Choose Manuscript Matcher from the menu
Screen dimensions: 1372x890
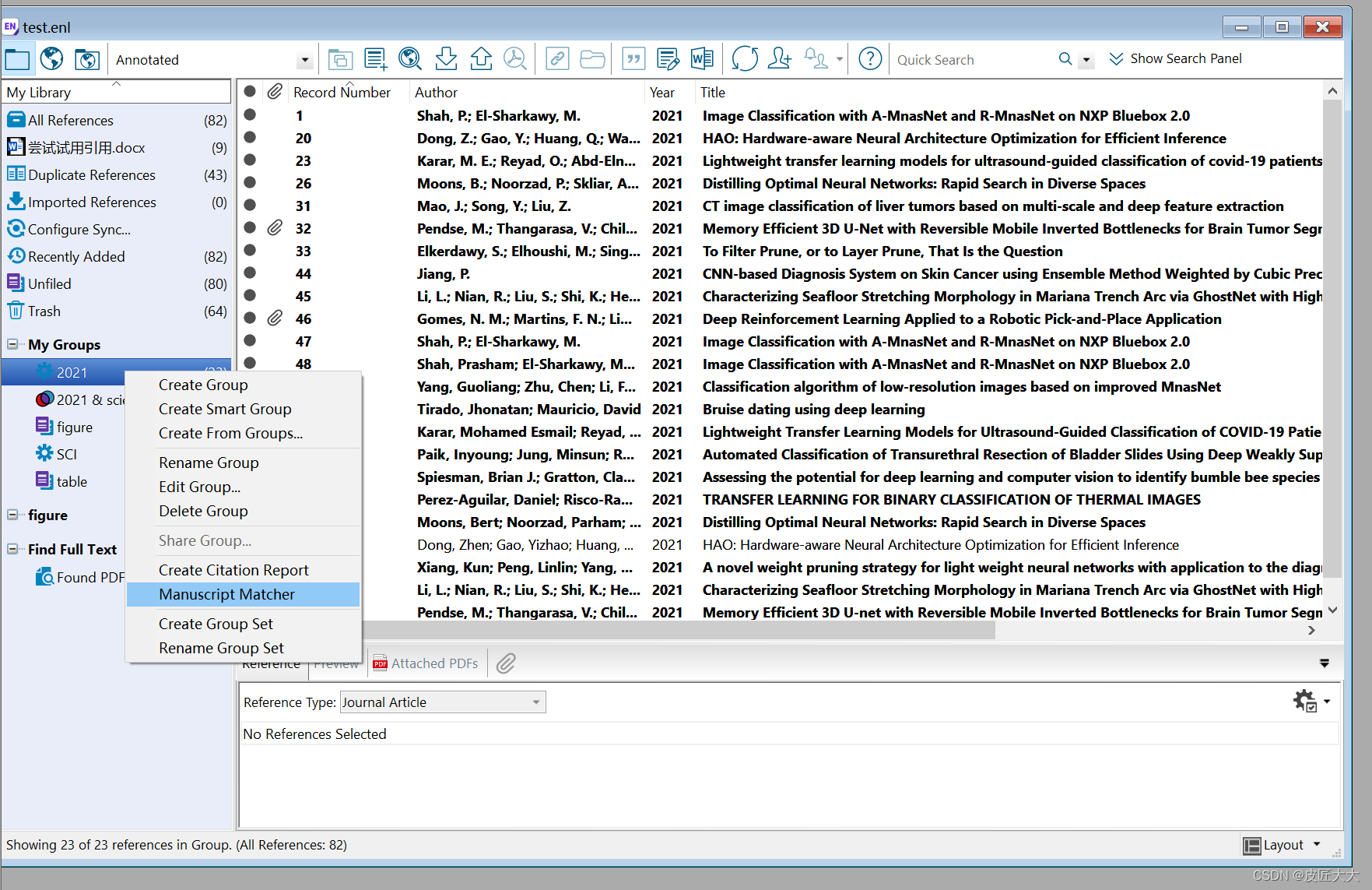(226, 594)
